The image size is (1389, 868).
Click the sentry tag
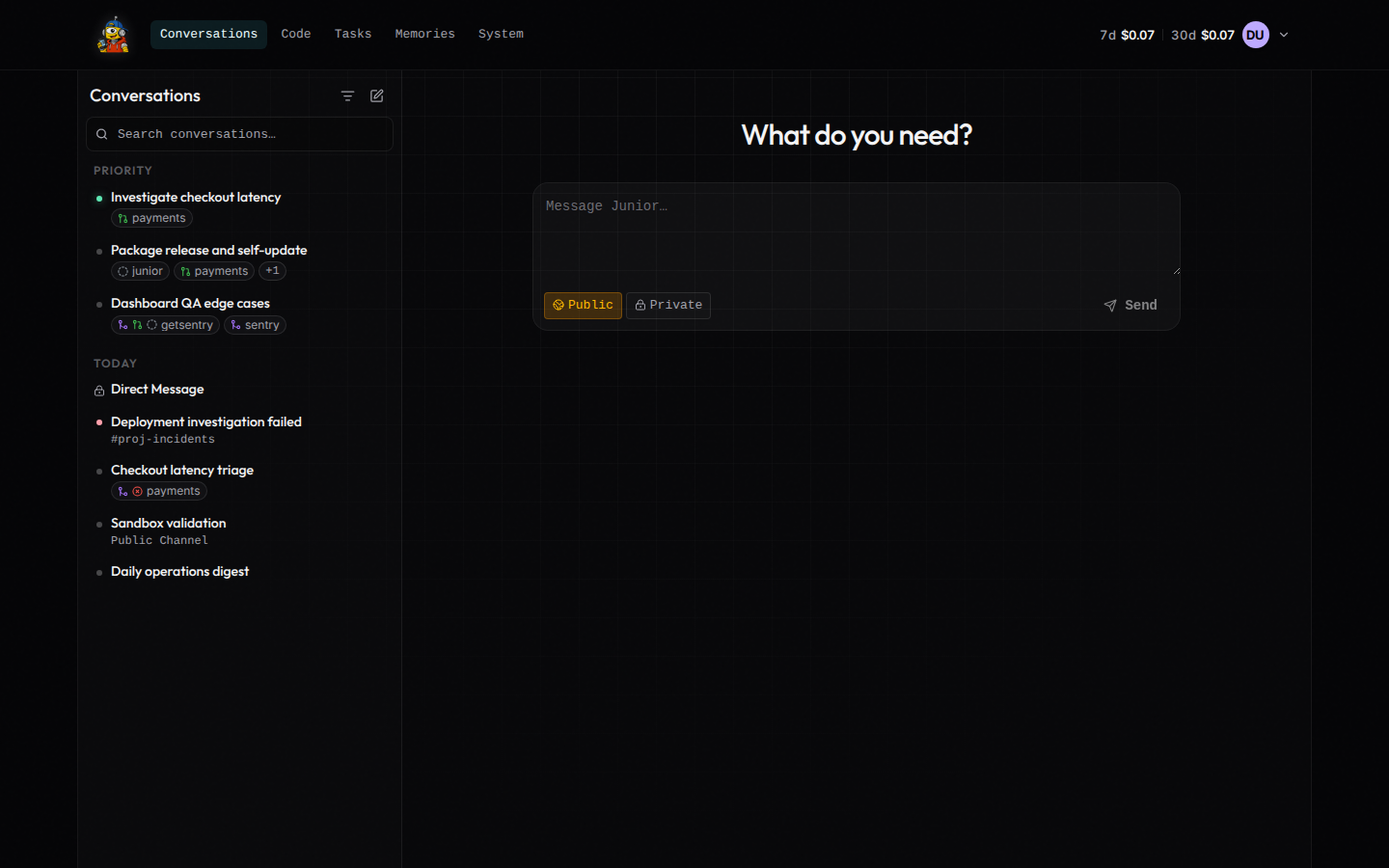coord(255,325)
